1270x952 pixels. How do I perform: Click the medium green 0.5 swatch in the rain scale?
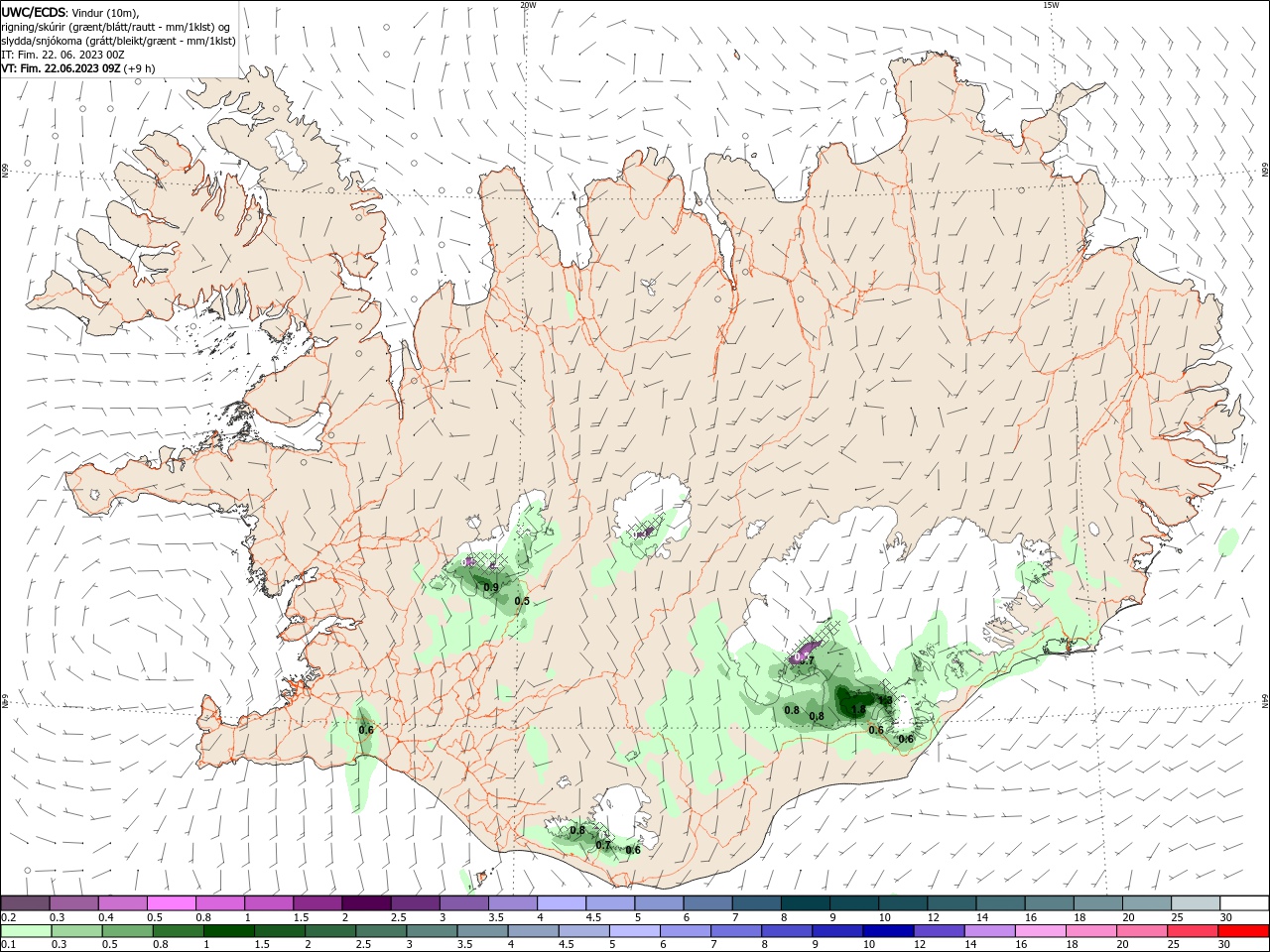tap(128, 931)
